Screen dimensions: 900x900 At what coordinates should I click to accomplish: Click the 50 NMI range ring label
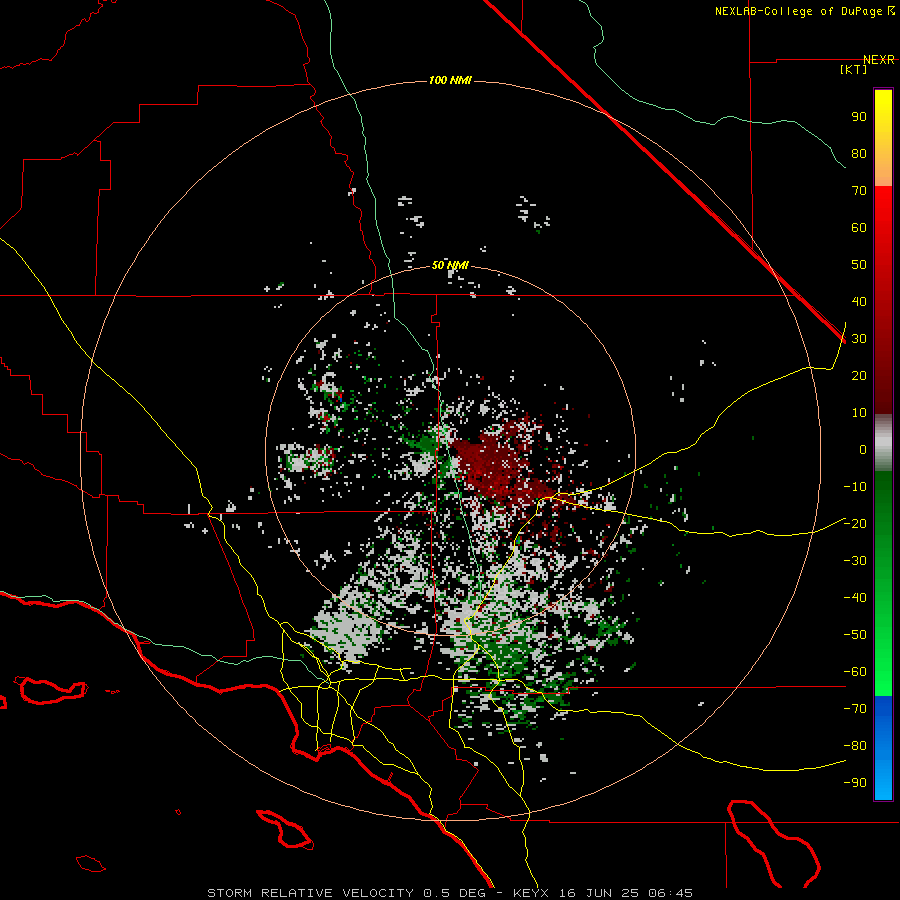[450, 265]
